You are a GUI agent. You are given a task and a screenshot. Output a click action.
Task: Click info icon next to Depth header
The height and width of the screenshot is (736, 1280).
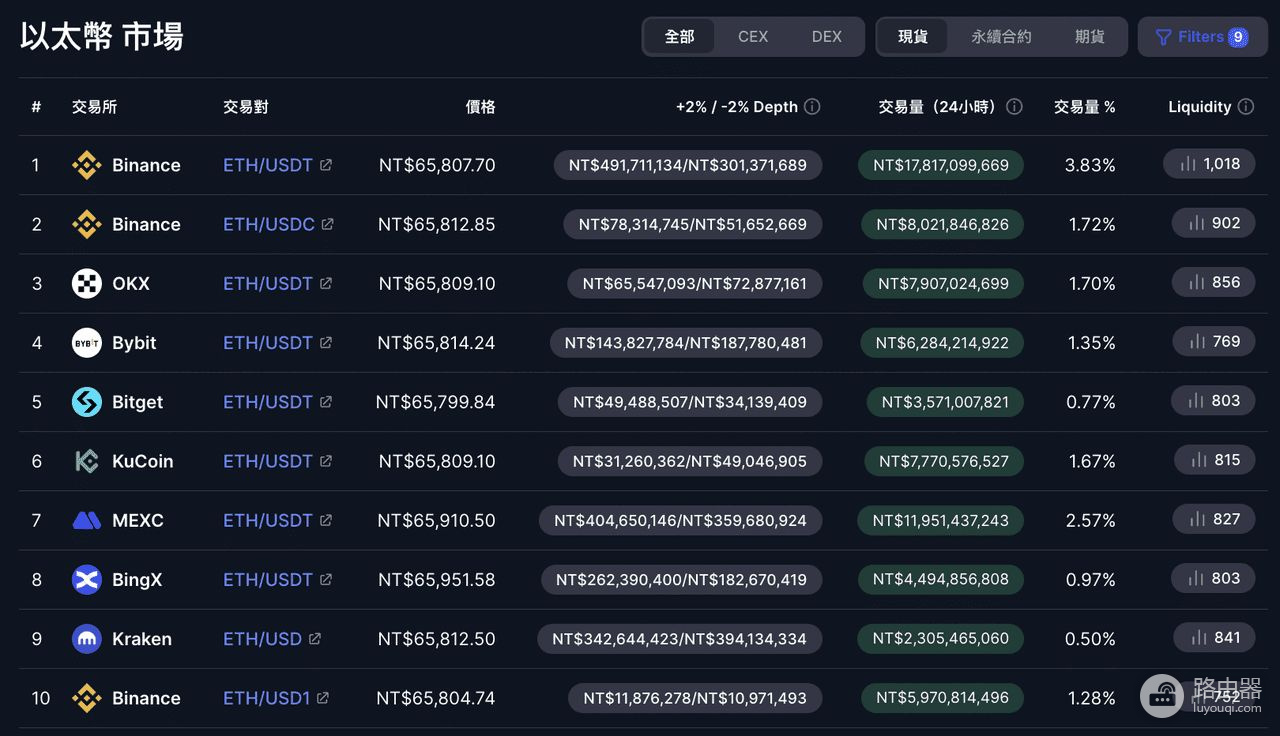(x=813, y=107)
